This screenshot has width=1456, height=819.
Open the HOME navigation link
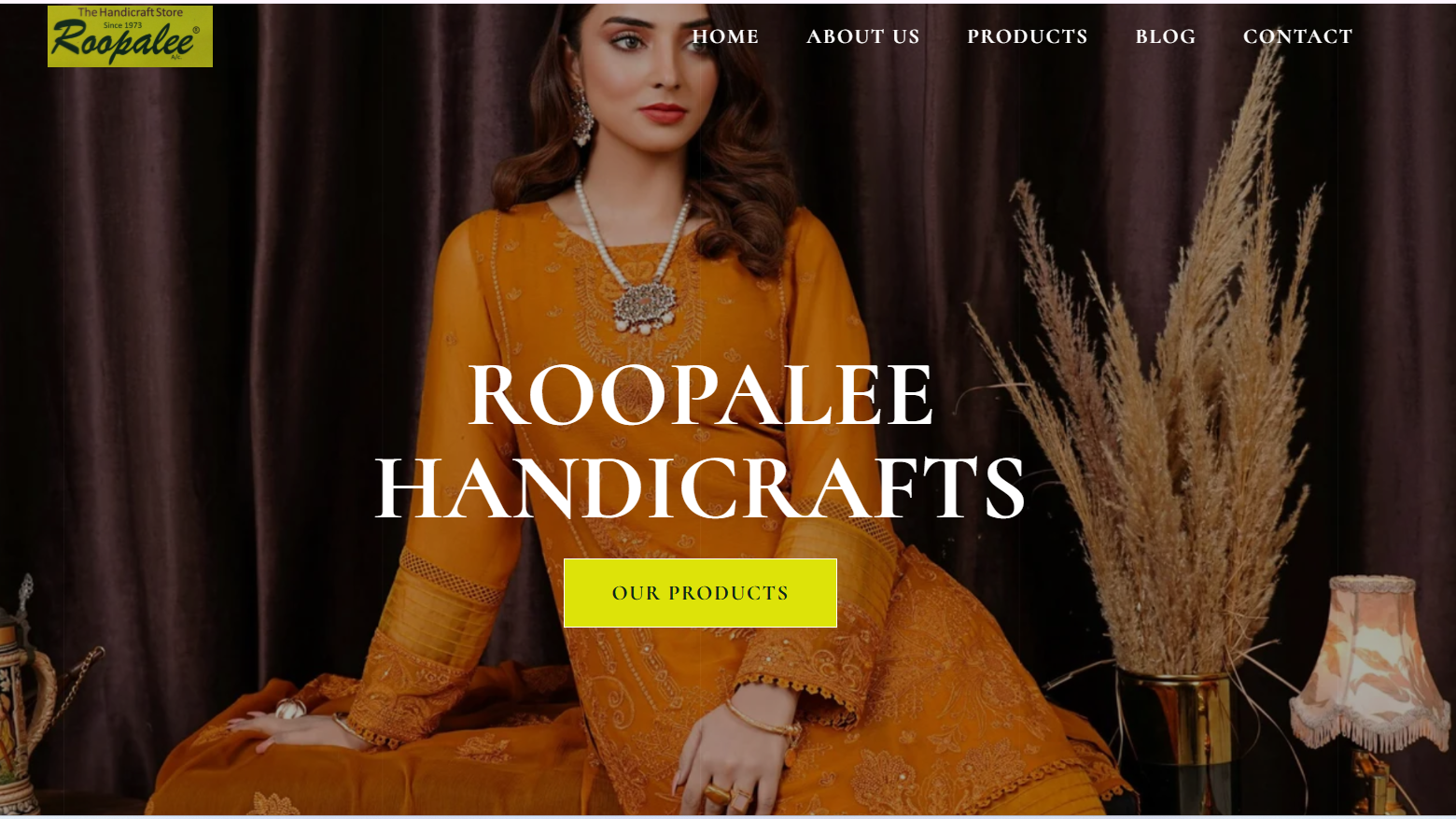(725, 36)
